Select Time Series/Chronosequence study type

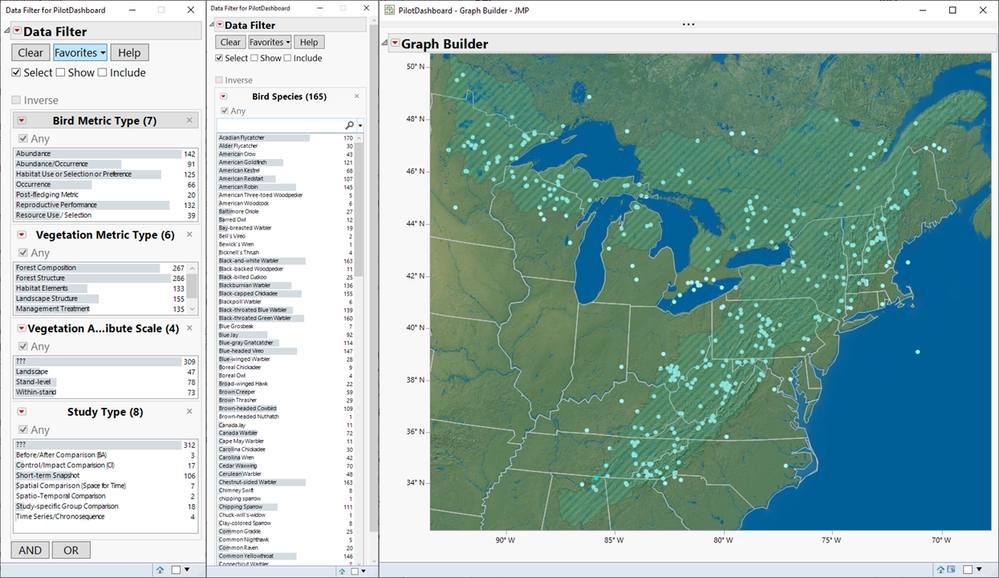[106, 516]
